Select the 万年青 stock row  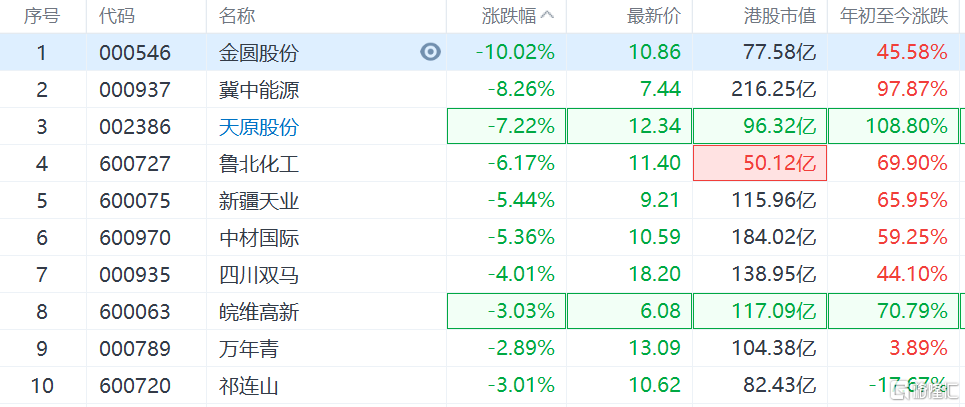(x=482, y=349)
